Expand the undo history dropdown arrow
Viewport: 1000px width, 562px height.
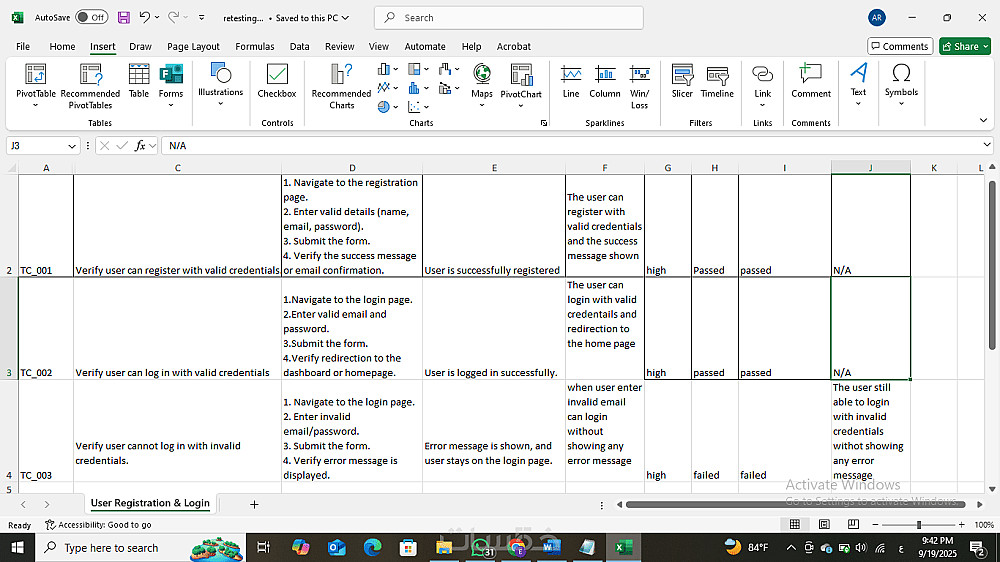pyautogui.click(x=157, y=17)
